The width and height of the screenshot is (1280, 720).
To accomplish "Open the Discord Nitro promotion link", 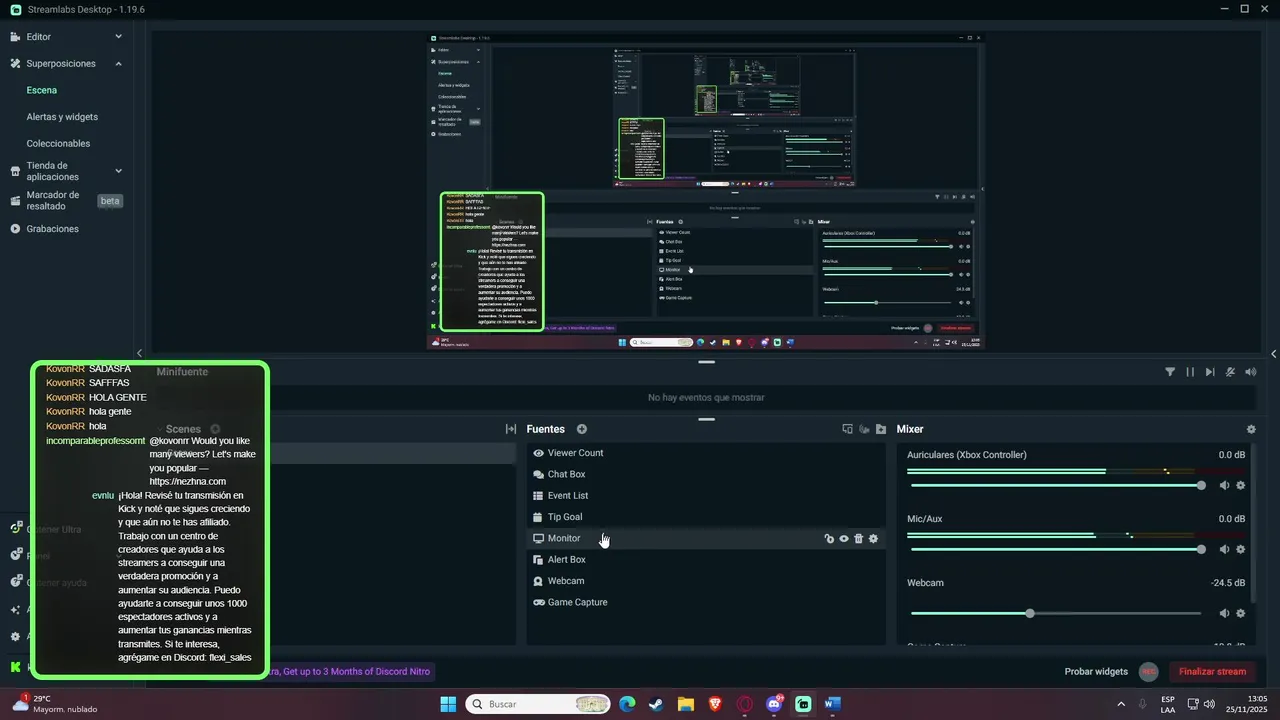I will click(350, 672).
